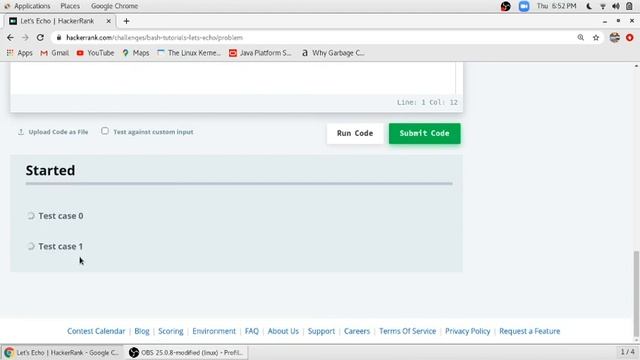This screenshot has height=360, width=640.
Task: Click the Line 1 Col 12 status text
Action: pyautogui.click(x=427, y=102)
